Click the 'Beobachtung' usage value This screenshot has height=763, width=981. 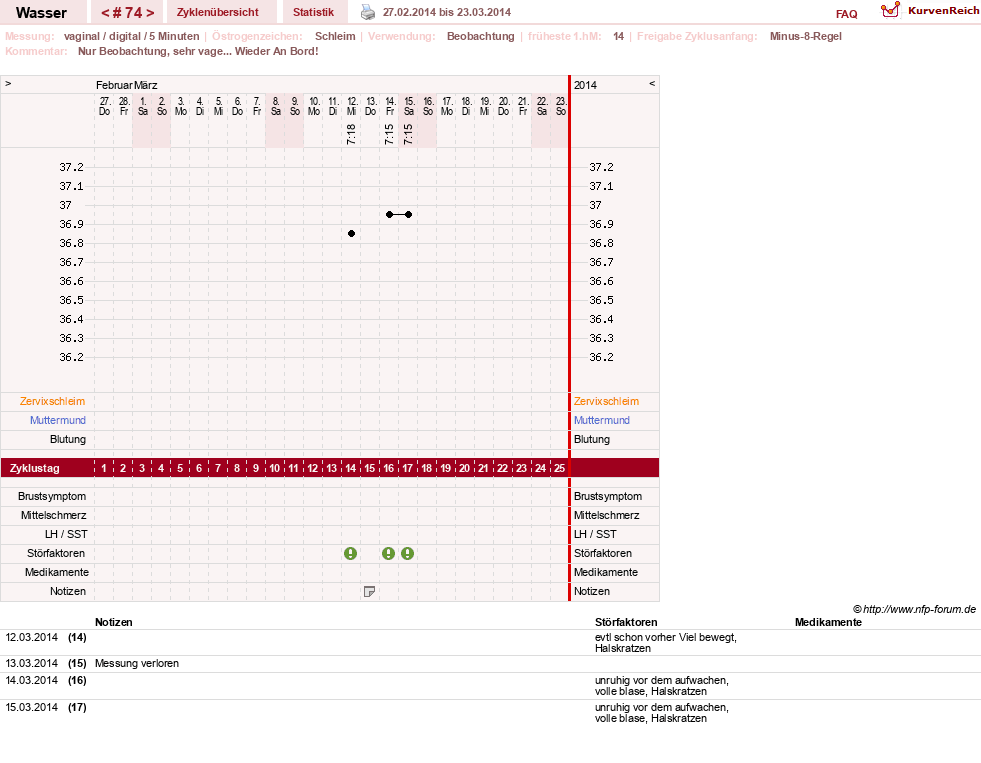tap(480, 36)
